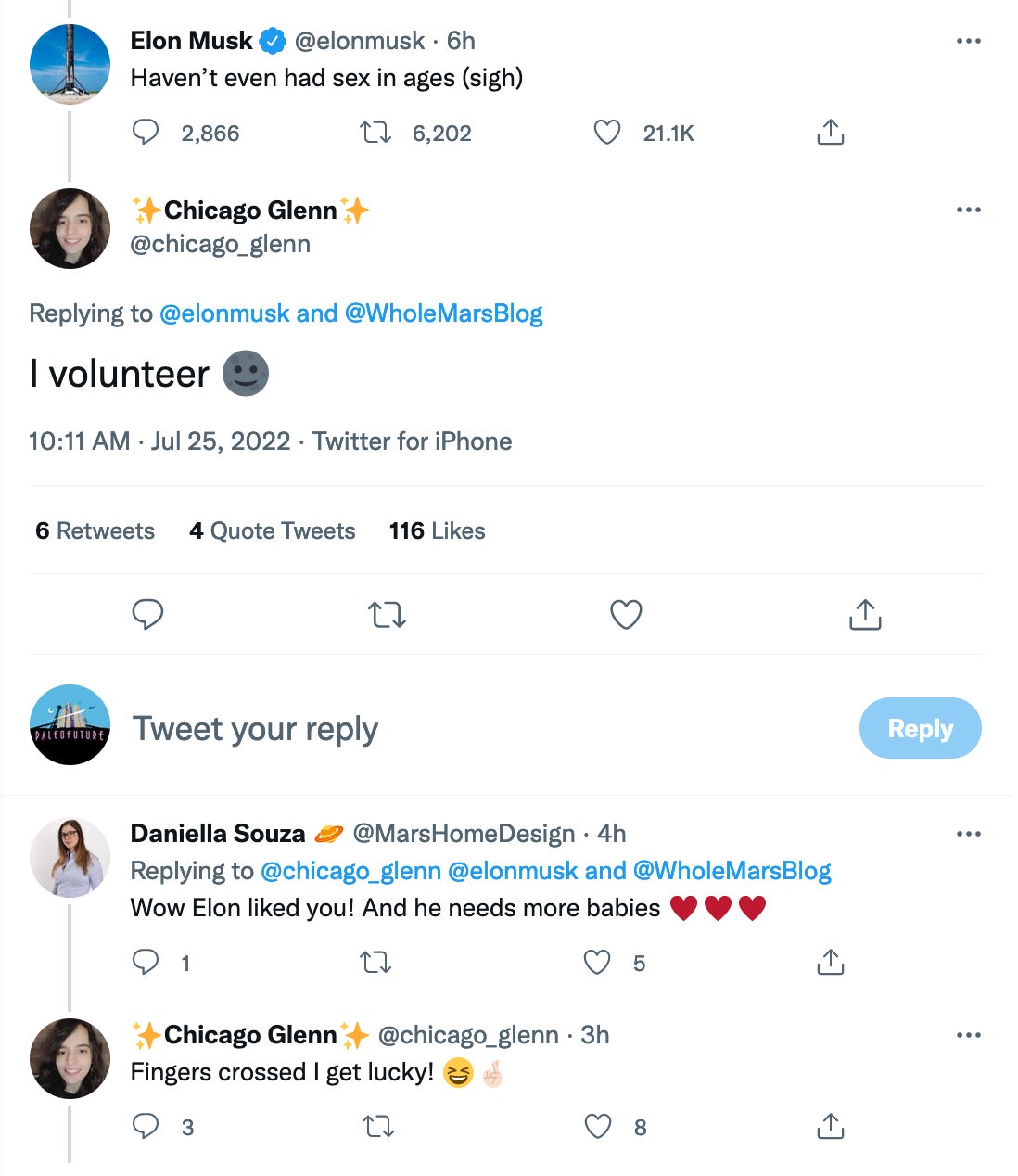Viewport: 1018px width, 1176px height.
Task: Retweet Chicago Glenn's "I volunteer" tweet
Action: click(x=388, y=614)
